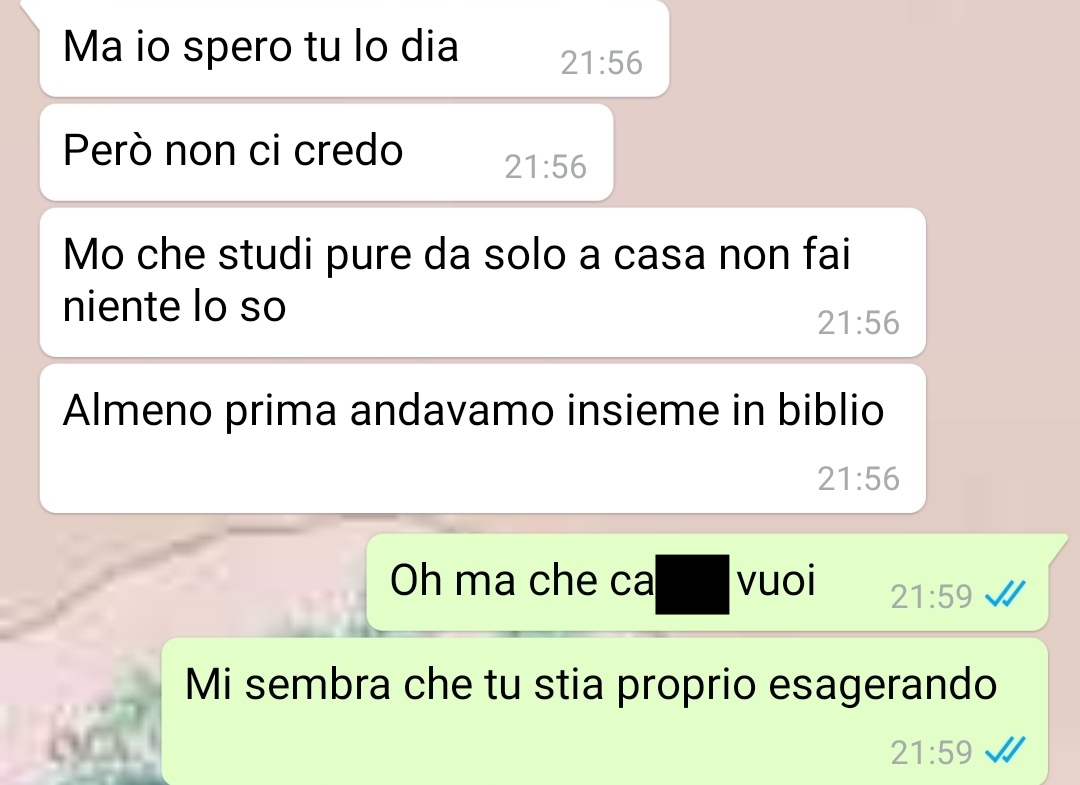
Task: Tap message 'Mo che studi pure da solo'
Action: (482, 282)
